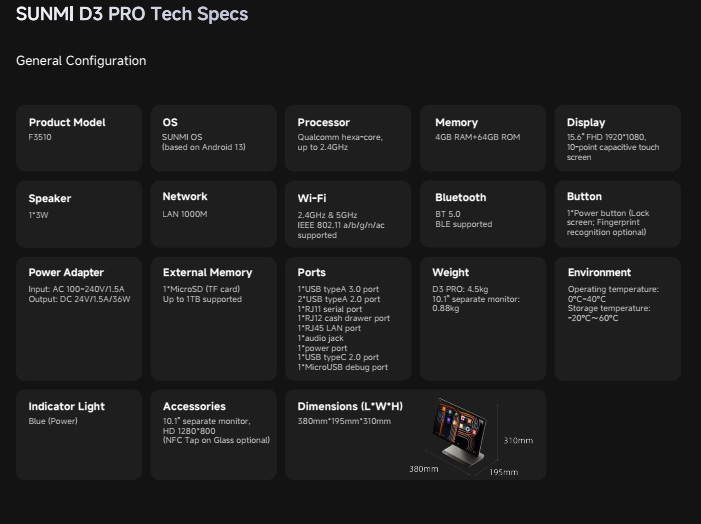Select the Weight spec card
The image size is (701, 524).
pyautogui.click(x=483, y=319)
